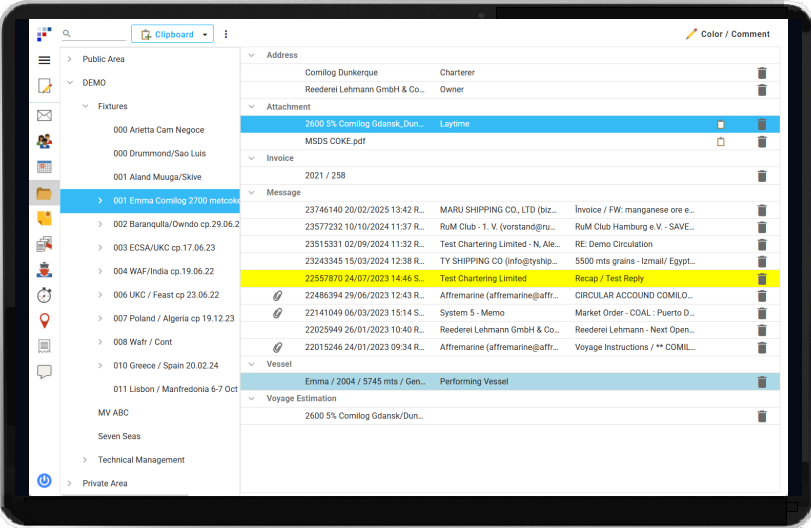Delete the Reederei Lehmann Owner row
Image resolution: width=811 pixels, height=528 pixels.
click(x=762, y=90)
